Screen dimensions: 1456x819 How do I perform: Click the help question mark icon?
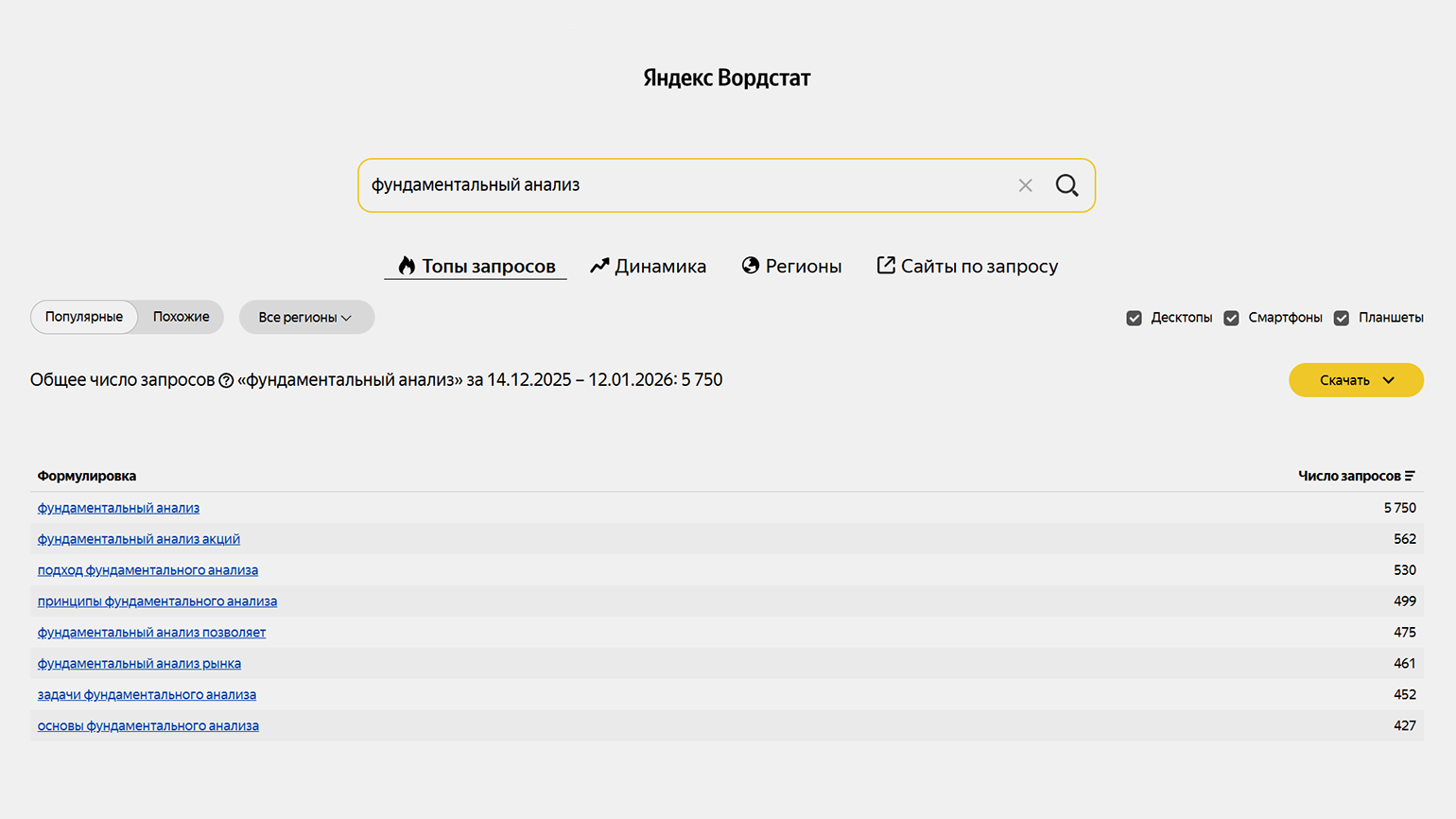[x=226, y=381]
